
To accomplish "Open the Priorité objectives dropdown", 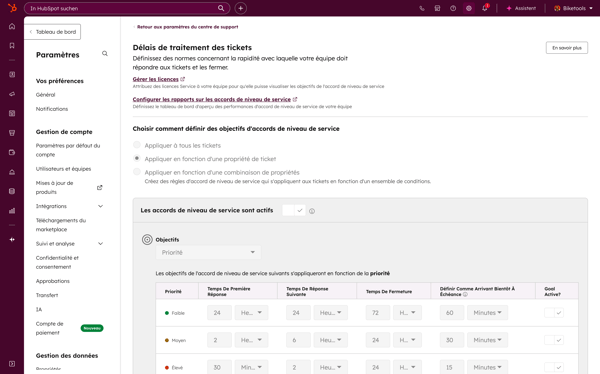I will [x=208, y=252].
